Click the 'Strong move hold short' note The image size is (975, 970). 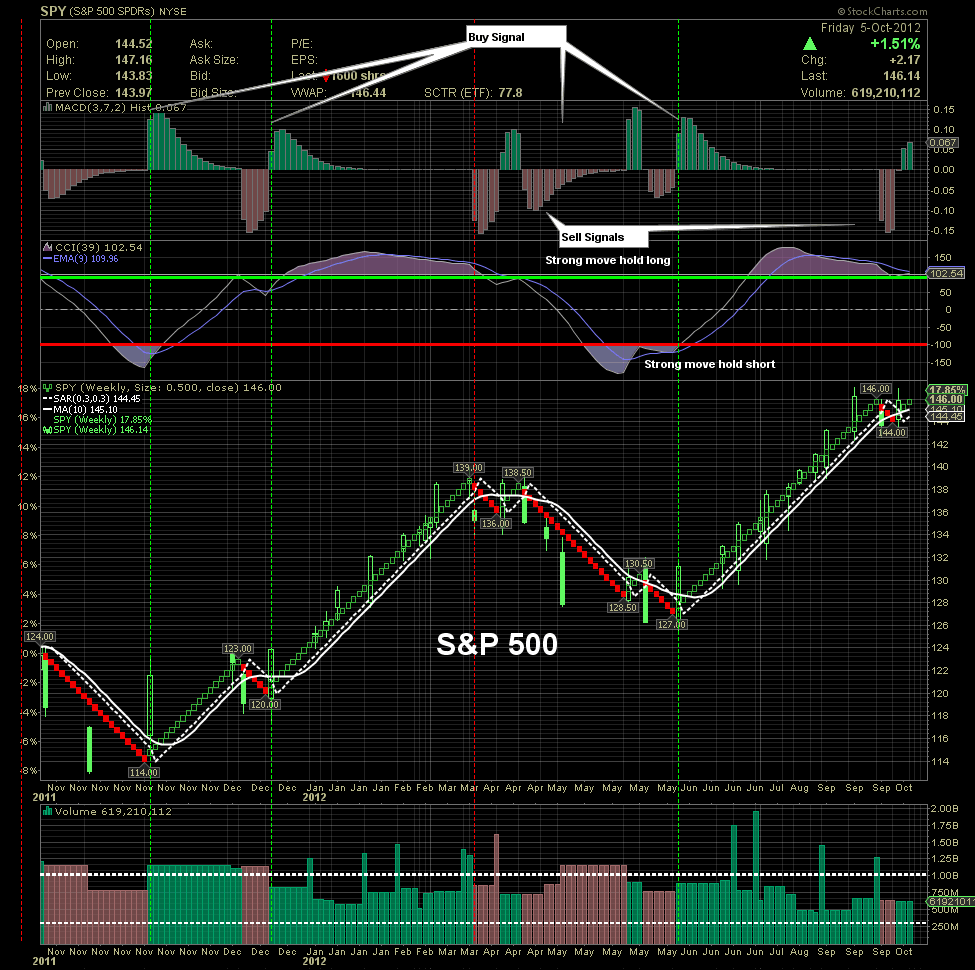(x=709, y=364)
